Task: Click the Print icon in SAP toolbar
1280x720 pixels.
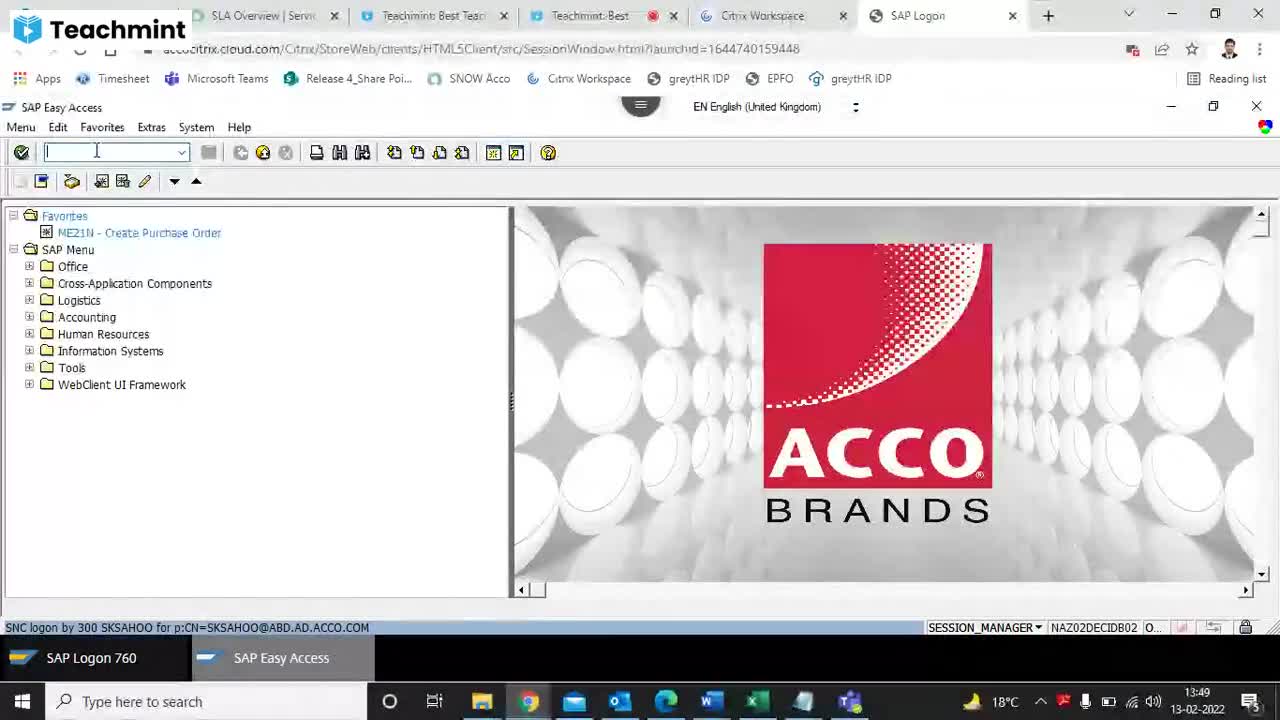Action: 317,152
